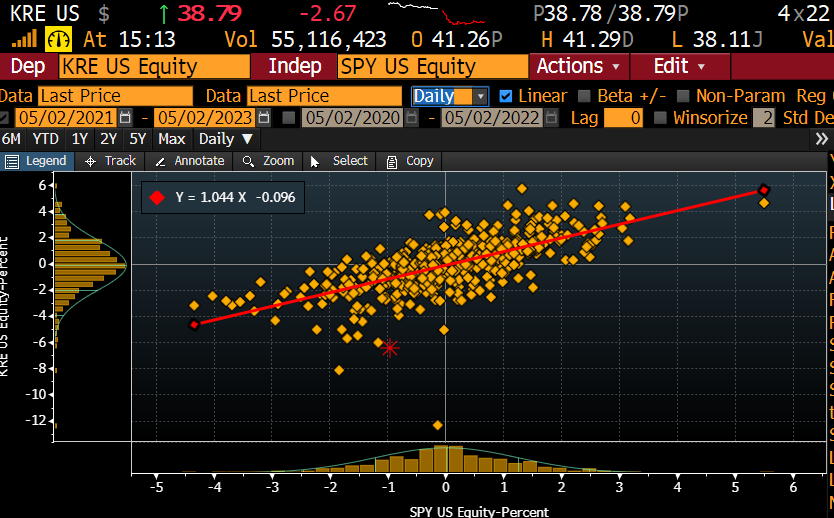Open calendar for 05/02/2022 comparison date

(551, 118)
